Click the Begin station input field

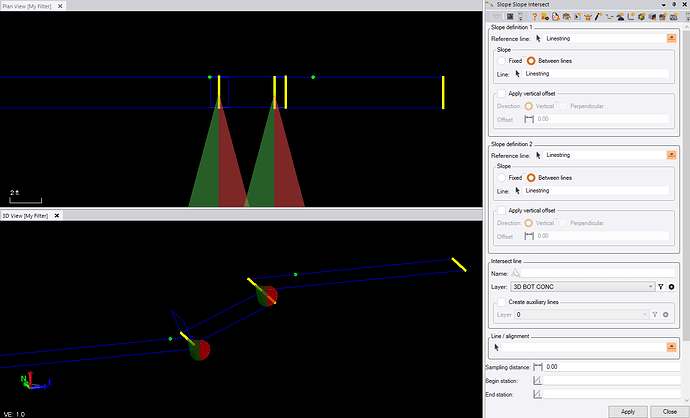(x=612, y=381)
